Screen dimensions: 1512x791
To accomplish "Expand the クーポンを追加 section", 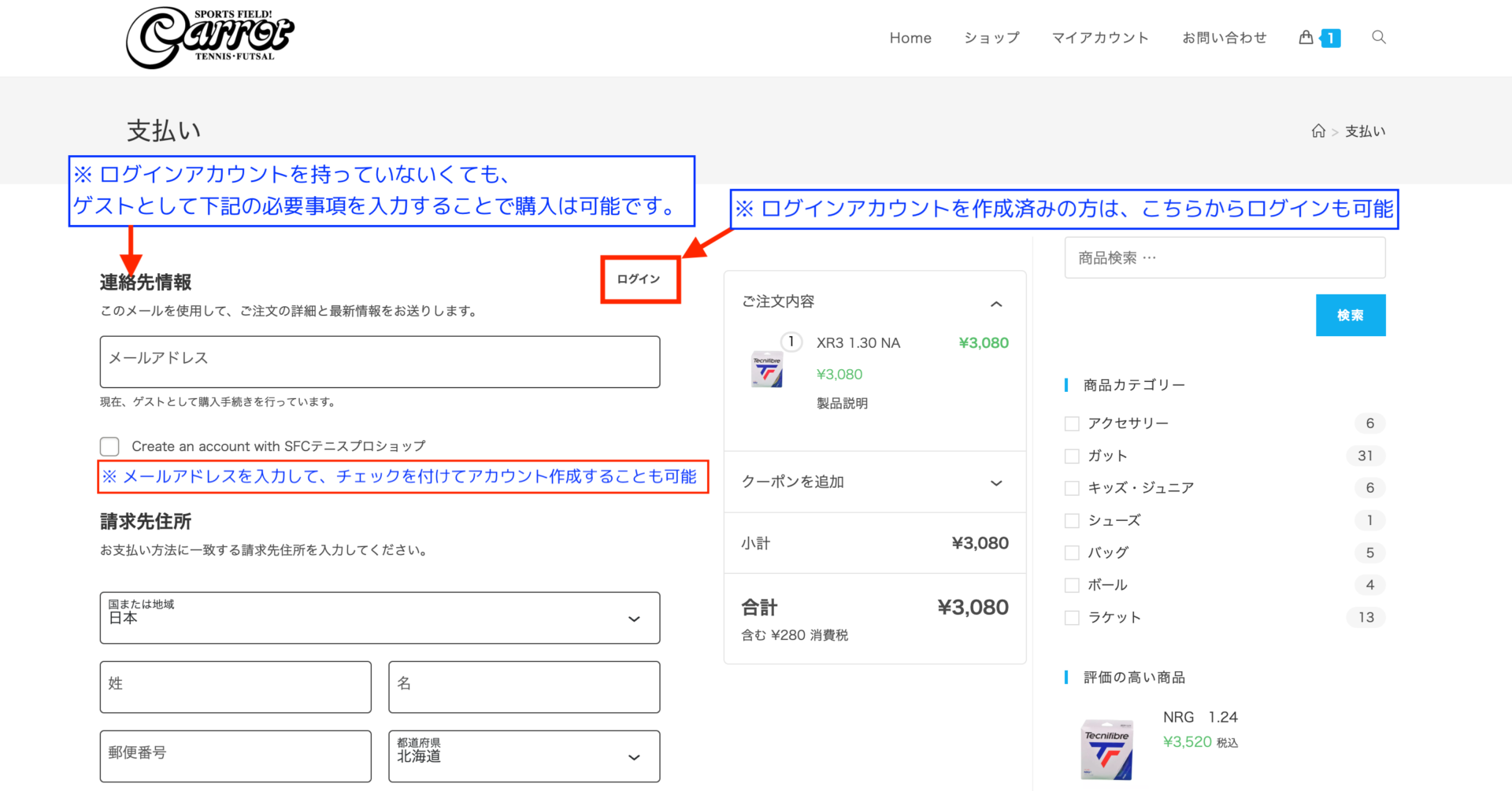I will pos(874,482).
